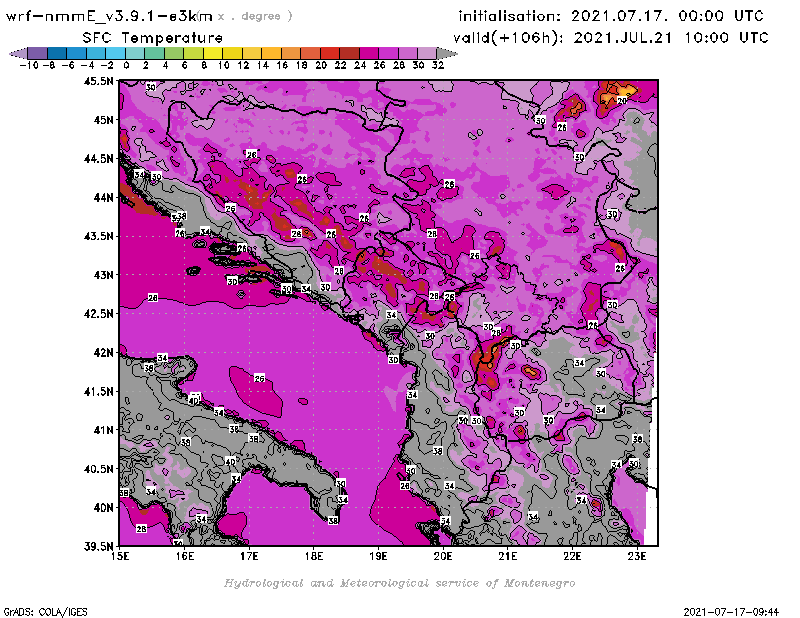Click the colorbar tick label 32
The width and height of the screenshot is (800, 618).
coord(438,65)
